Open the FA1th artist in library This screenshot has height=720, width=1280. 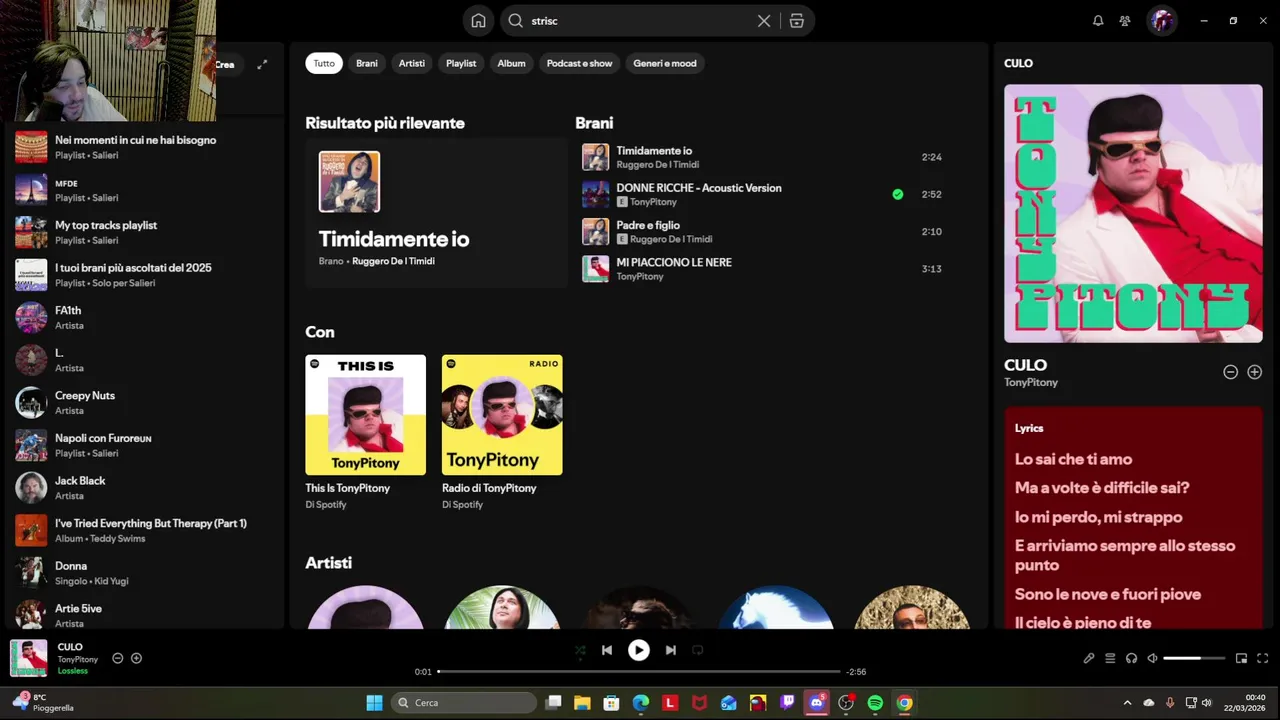click(145, 317)
